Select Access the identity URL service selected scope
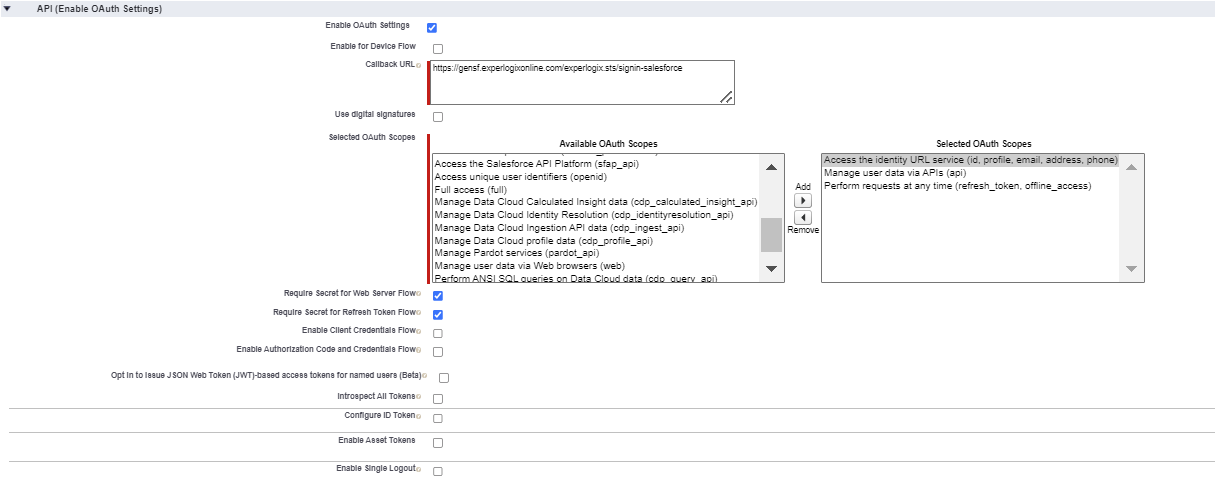 click(x=970, y=160)
